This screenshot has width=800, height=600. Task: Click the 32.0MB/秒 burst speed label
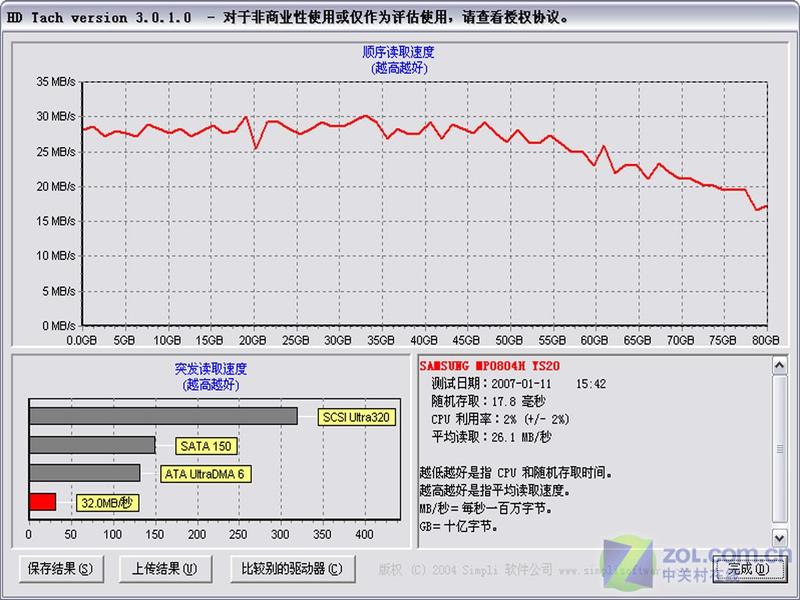[107, 503]
